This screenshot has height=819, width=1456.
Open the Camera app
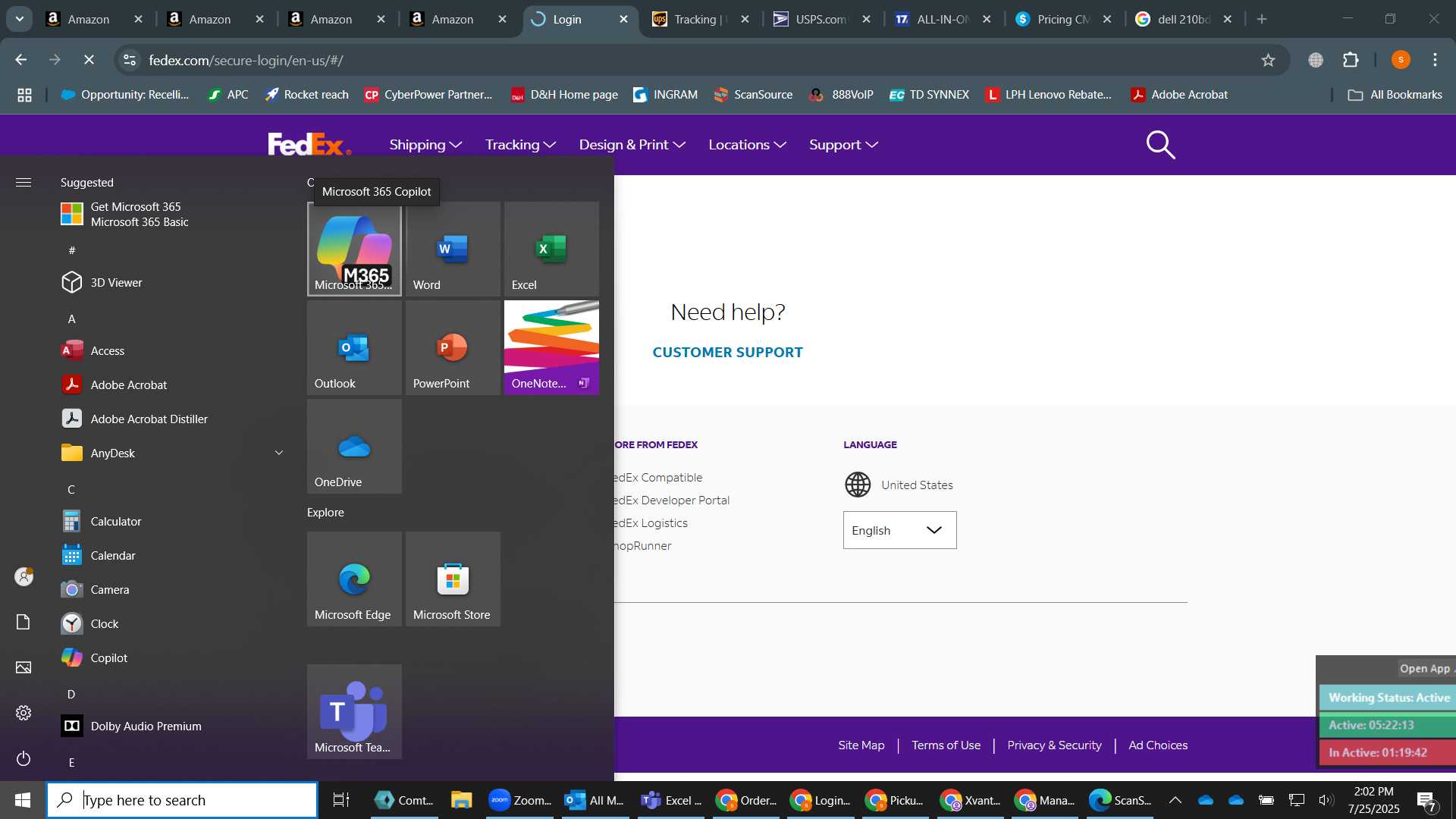(x=174, y=589)
